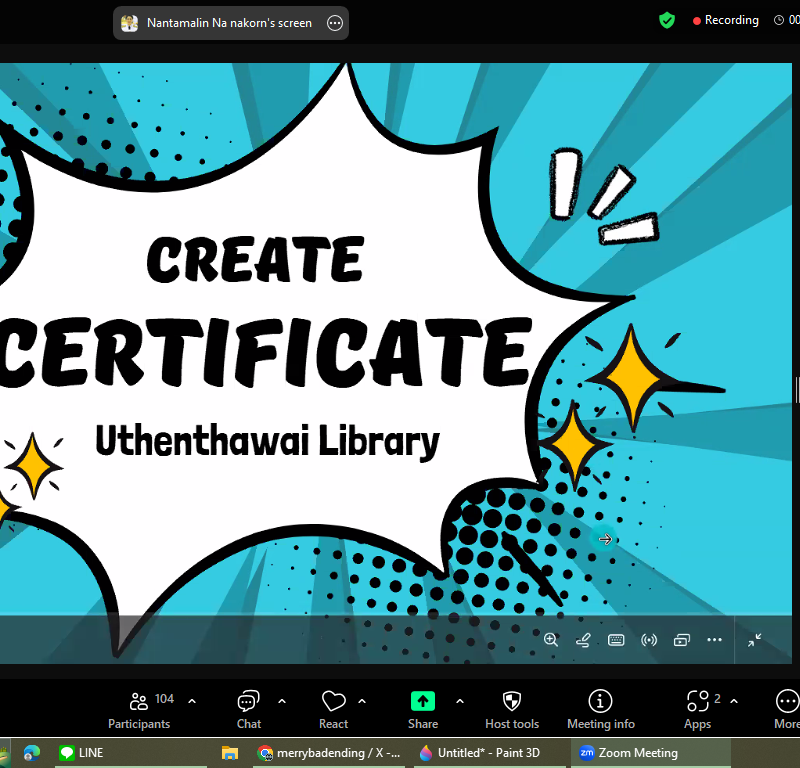Toggle captions keyboard icon in slide toolbar
The width and height of the screenshot is (800, 768).
pos(616,639)
